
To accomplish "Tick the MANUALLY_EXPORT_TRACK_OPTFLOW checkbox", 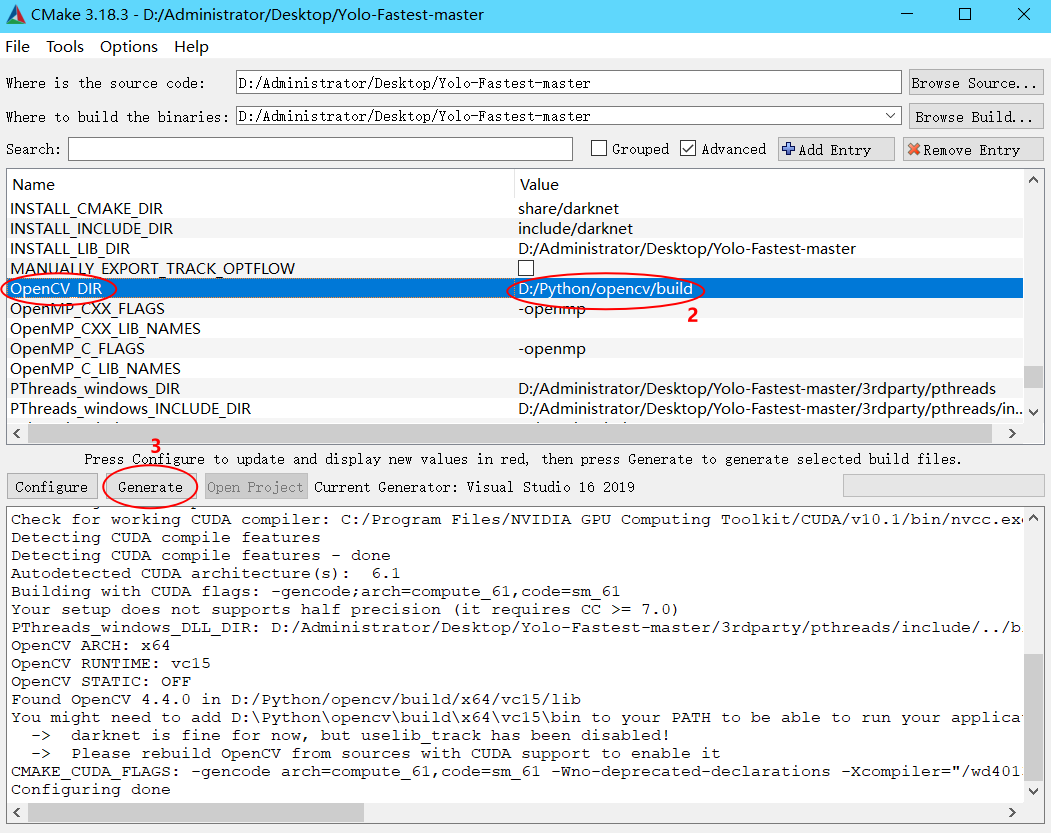I will [x=526, y=268].
